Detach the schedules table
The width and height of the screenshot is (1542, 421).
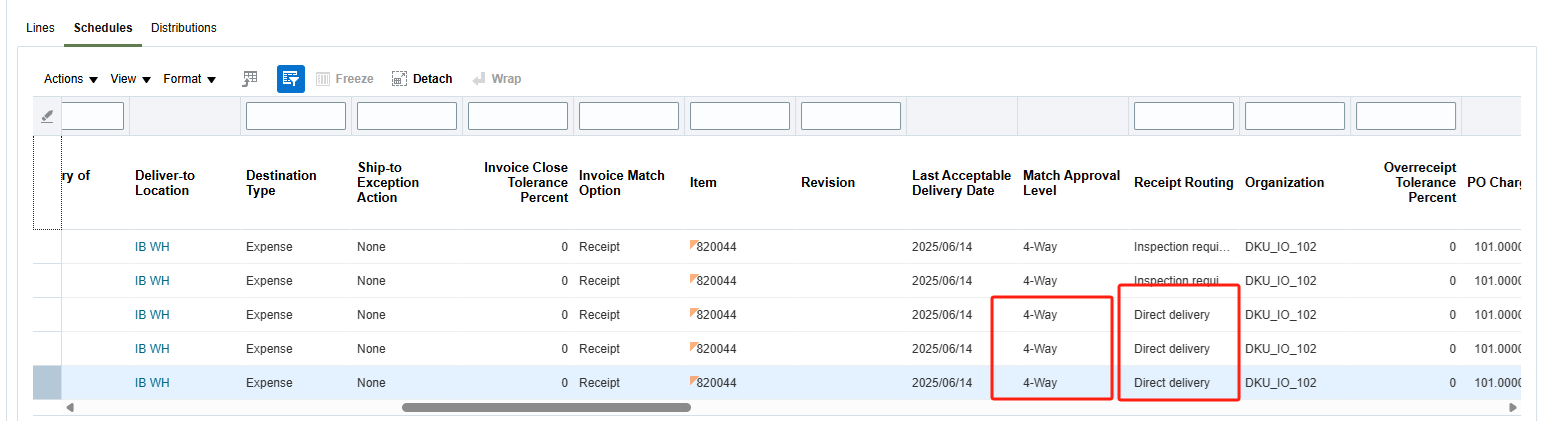tap(421, 79)
